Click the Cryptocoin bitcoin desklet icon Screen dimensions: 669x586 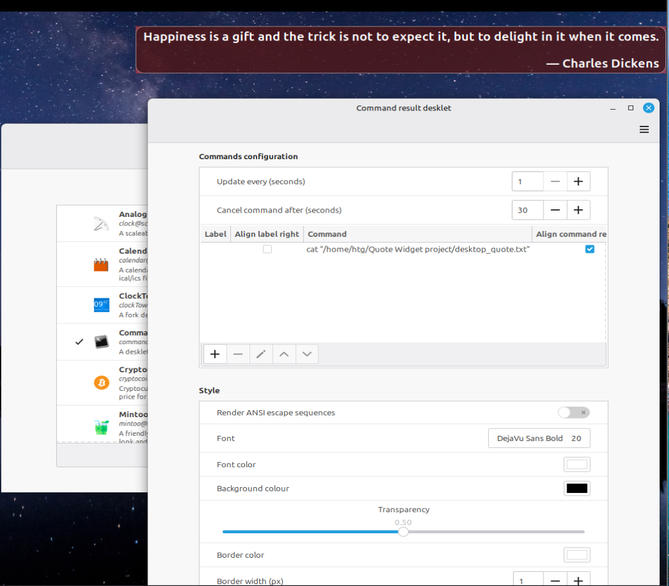[x=102, y=382]
